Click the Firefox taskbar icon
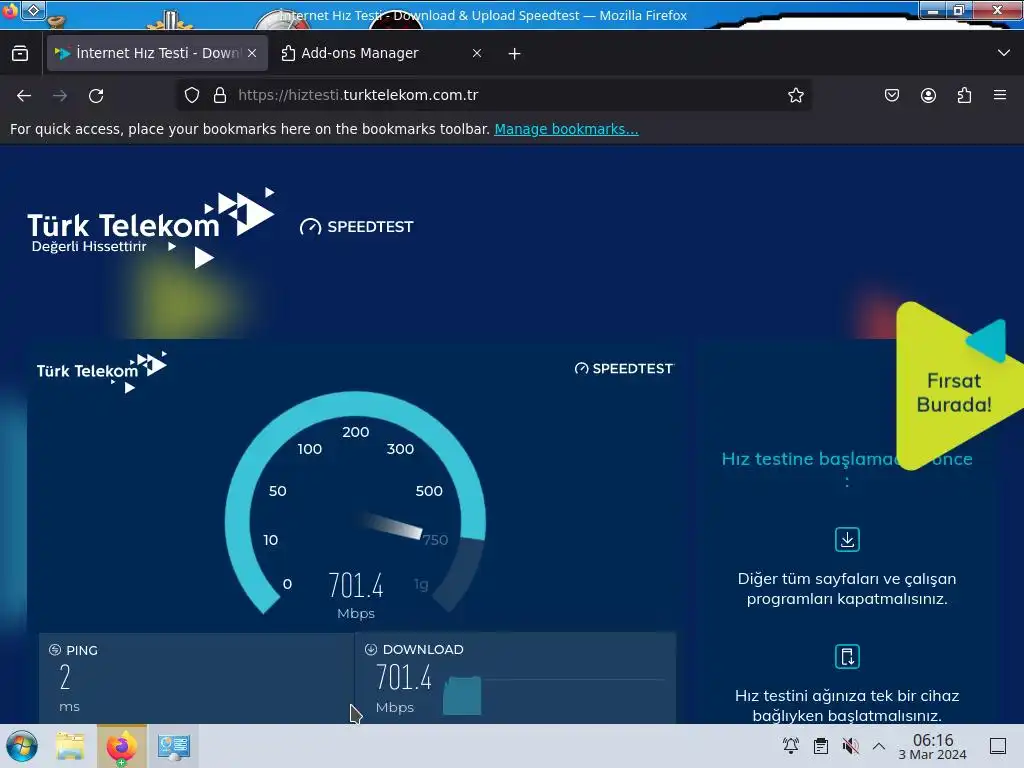Viewport: 1024px width, 768px height. 122,746
